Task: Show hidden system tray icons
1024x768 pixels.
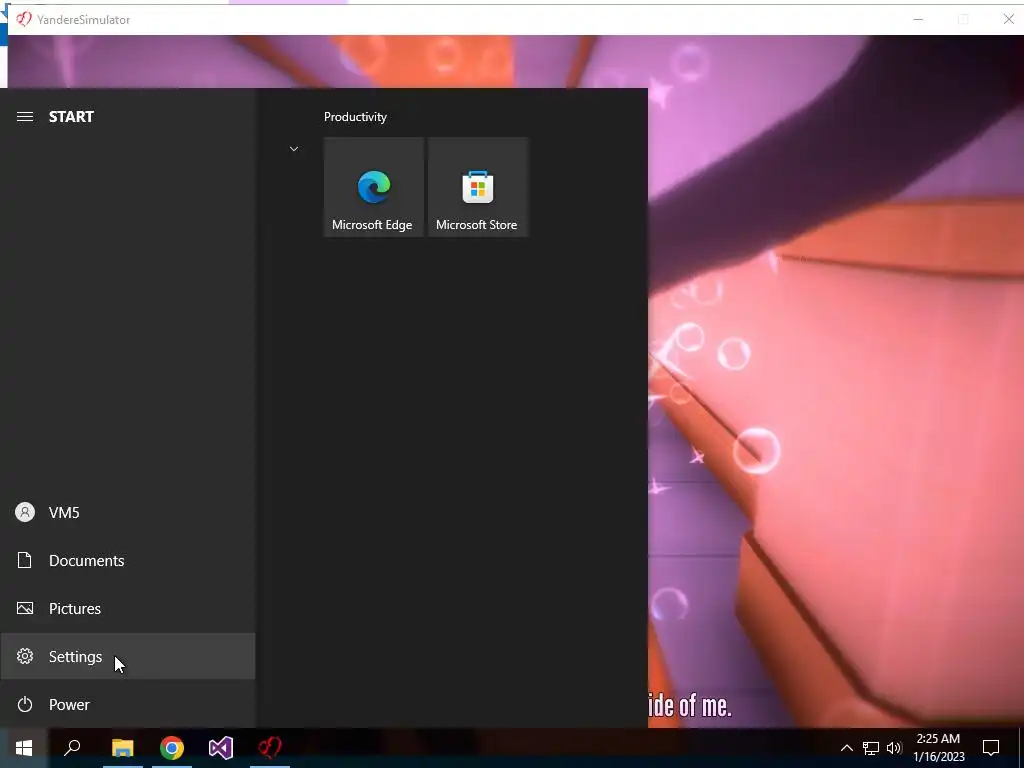Action: point(846,748)
